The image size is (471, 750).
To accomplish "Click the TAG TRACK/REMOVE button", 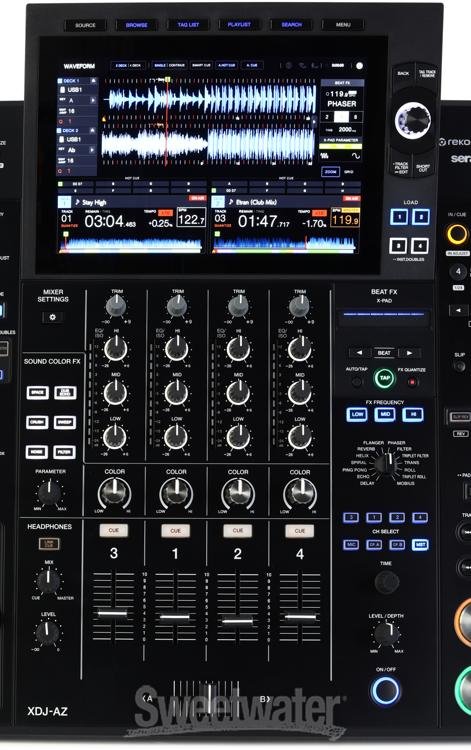I will tap(427, 74).
